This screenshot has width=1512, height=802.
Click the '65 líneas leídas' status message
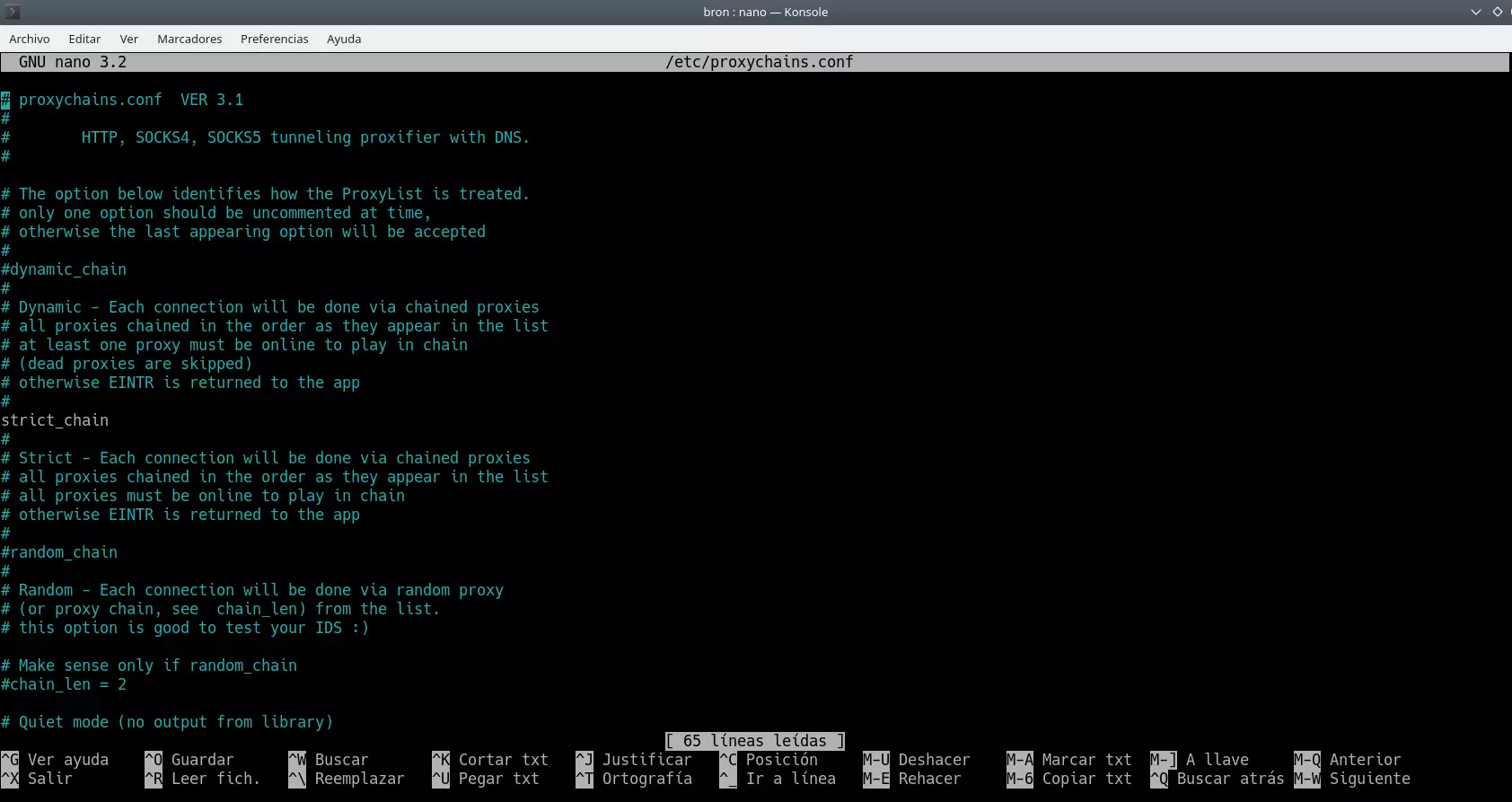tap(755, 741)
